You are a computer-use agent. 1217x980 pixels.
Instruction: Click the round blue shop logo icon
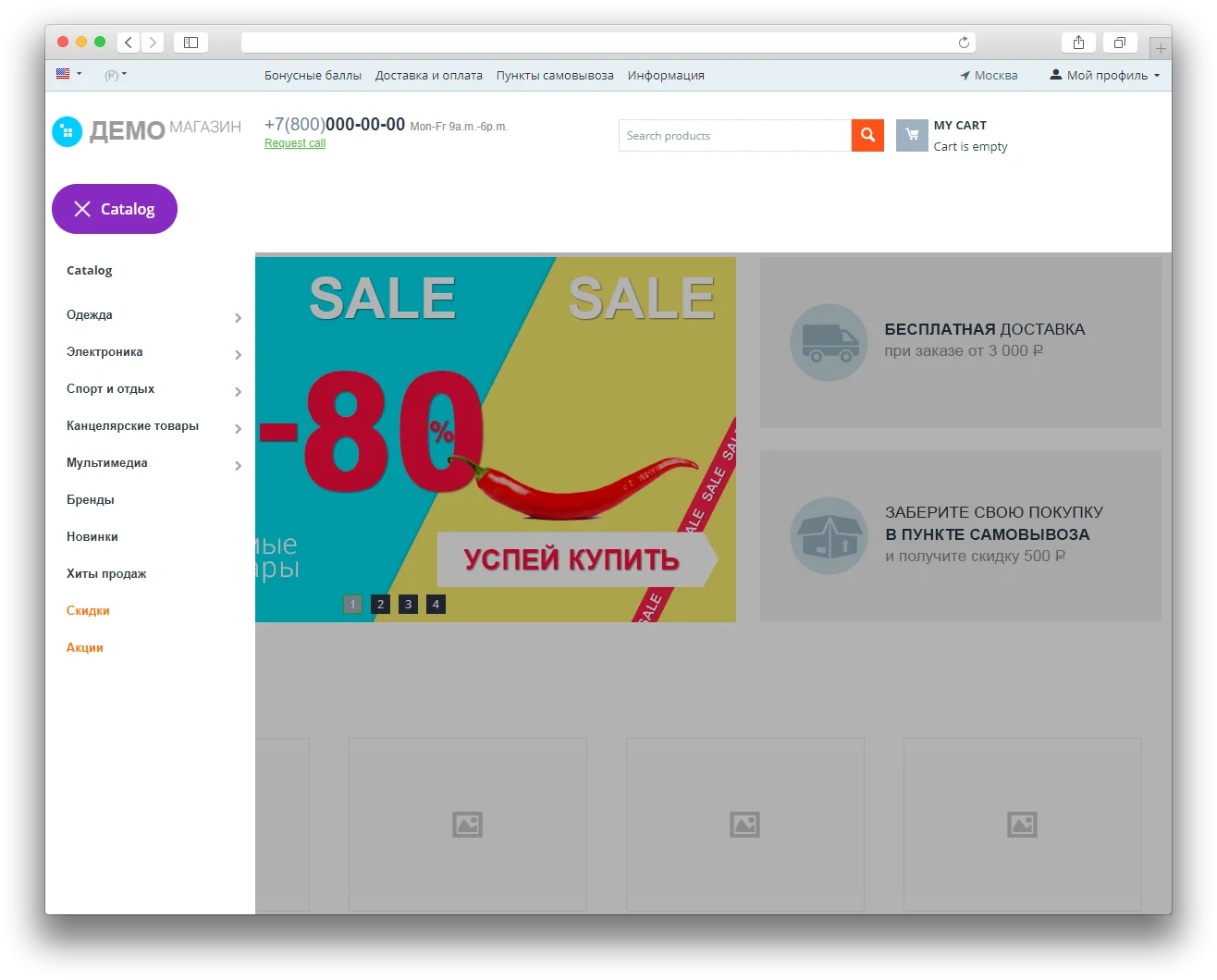point(68,131)
